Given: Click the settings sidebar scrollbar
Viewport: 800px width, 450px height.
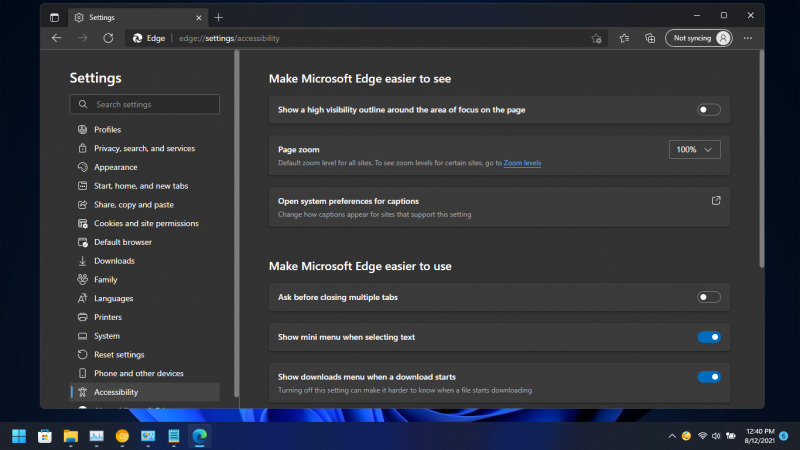Looking at the screenshot, I should 236,223.
